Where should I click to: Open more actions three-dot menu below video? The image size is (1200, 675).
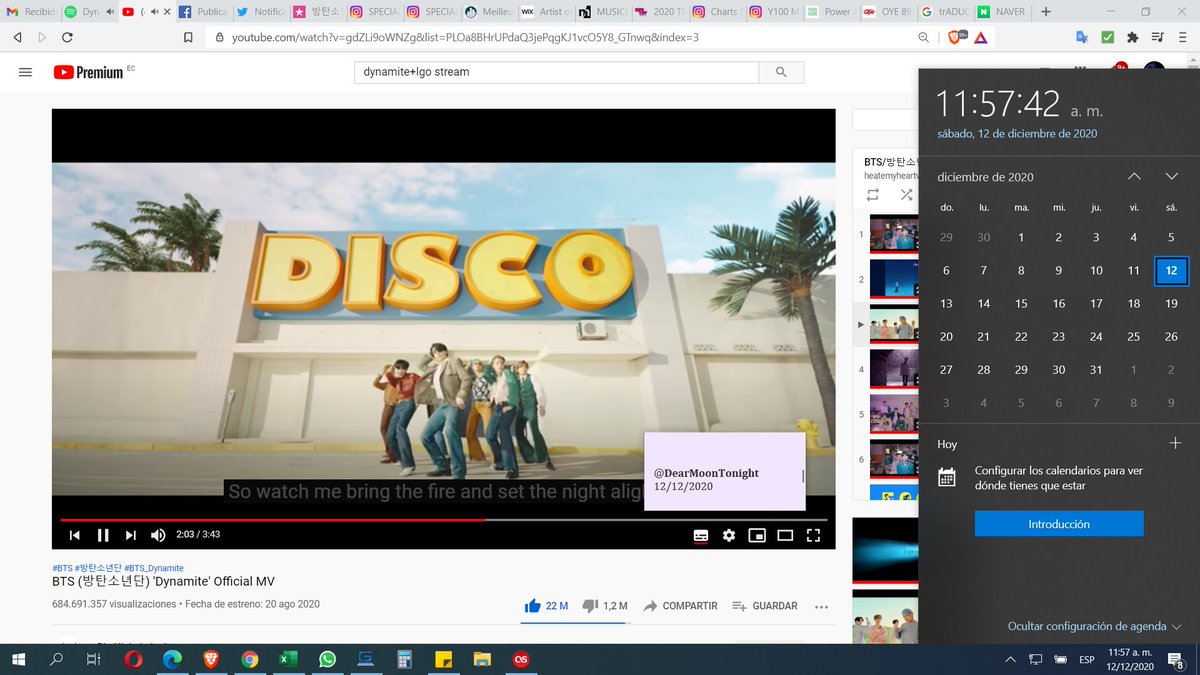point(822,606)
